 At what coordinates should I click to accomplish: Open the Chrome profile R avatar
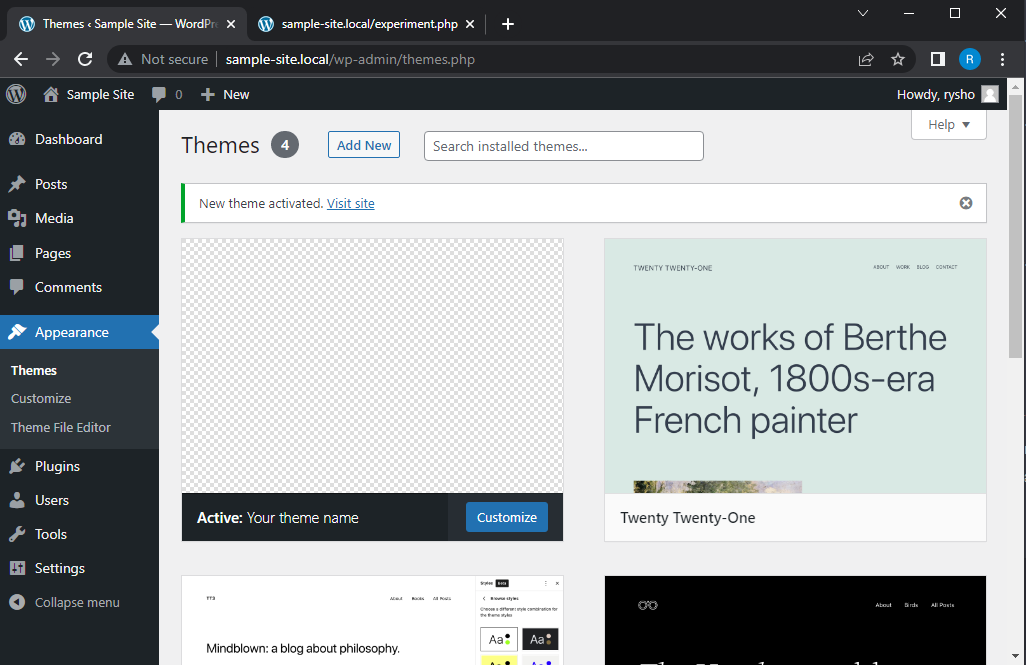(x=970, y=60)
